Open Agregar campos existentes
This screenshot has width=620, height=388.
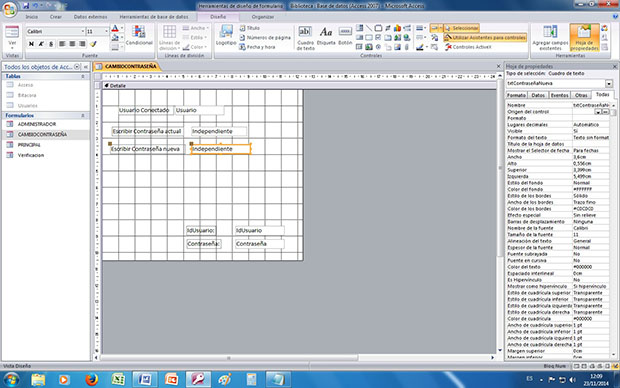[x=550, y=38]
